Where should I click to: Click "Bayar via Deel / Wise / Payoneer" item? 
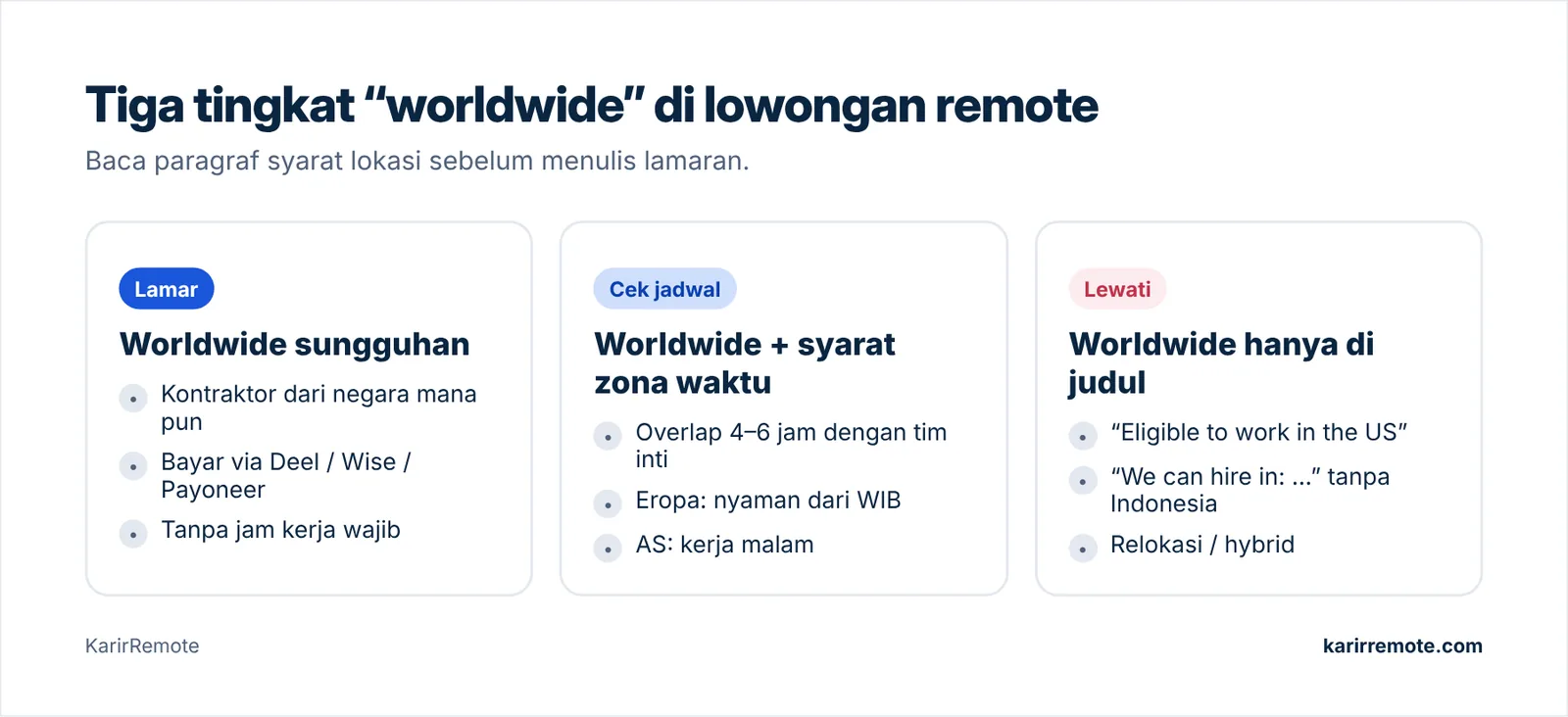pos(286,476)
